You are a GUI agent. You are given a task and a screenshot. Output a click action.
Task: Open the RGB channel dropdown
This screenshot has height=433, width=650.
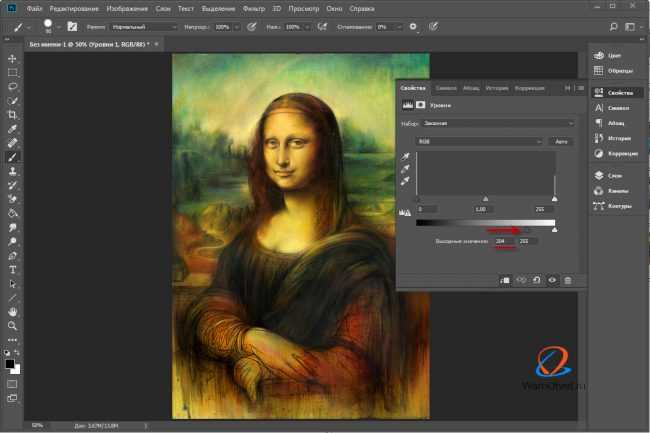pyautogui.click(x=479, y=142)
